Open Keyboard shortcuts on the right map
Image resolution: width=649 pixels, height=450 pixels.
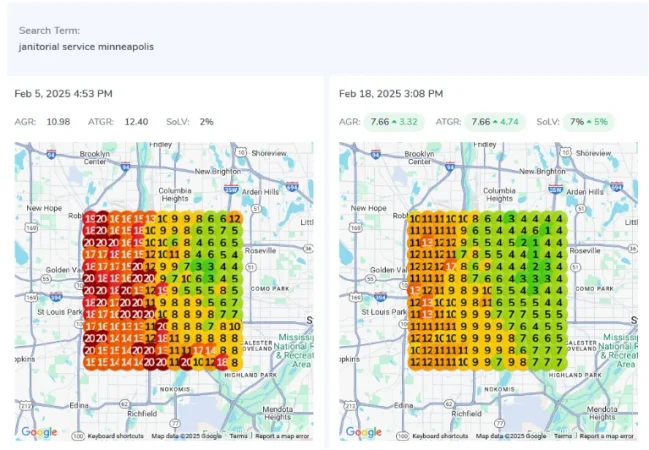(x=440, y=436)
